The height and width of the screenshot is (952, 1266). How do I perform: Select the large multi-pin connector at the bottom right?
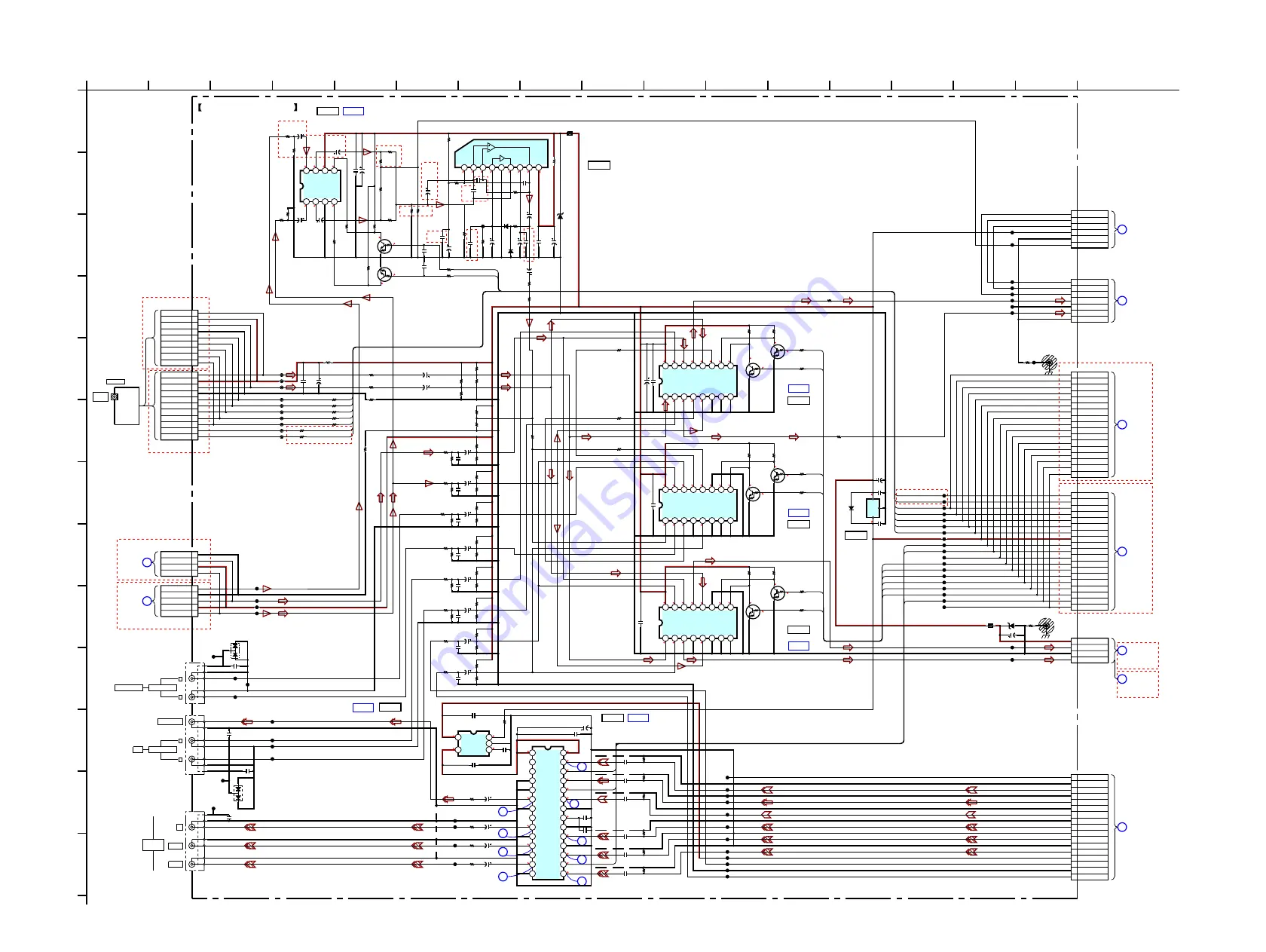pos(1090,827)
